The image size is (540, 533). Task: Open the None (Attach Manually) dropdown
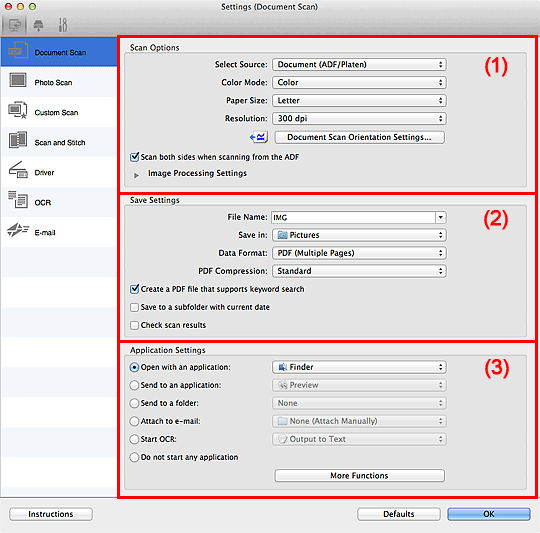359,421
